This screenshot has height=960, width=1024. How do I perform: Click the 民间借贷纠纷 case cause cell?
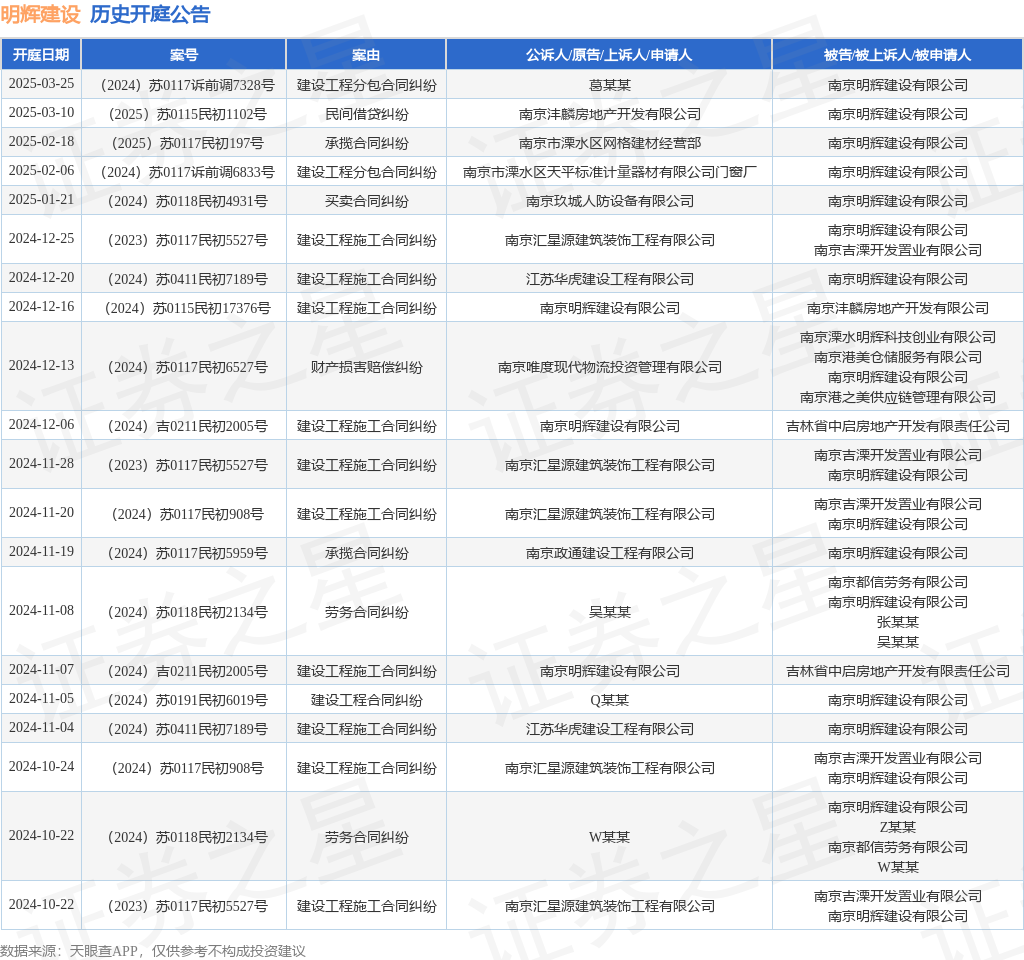(366, 114)
